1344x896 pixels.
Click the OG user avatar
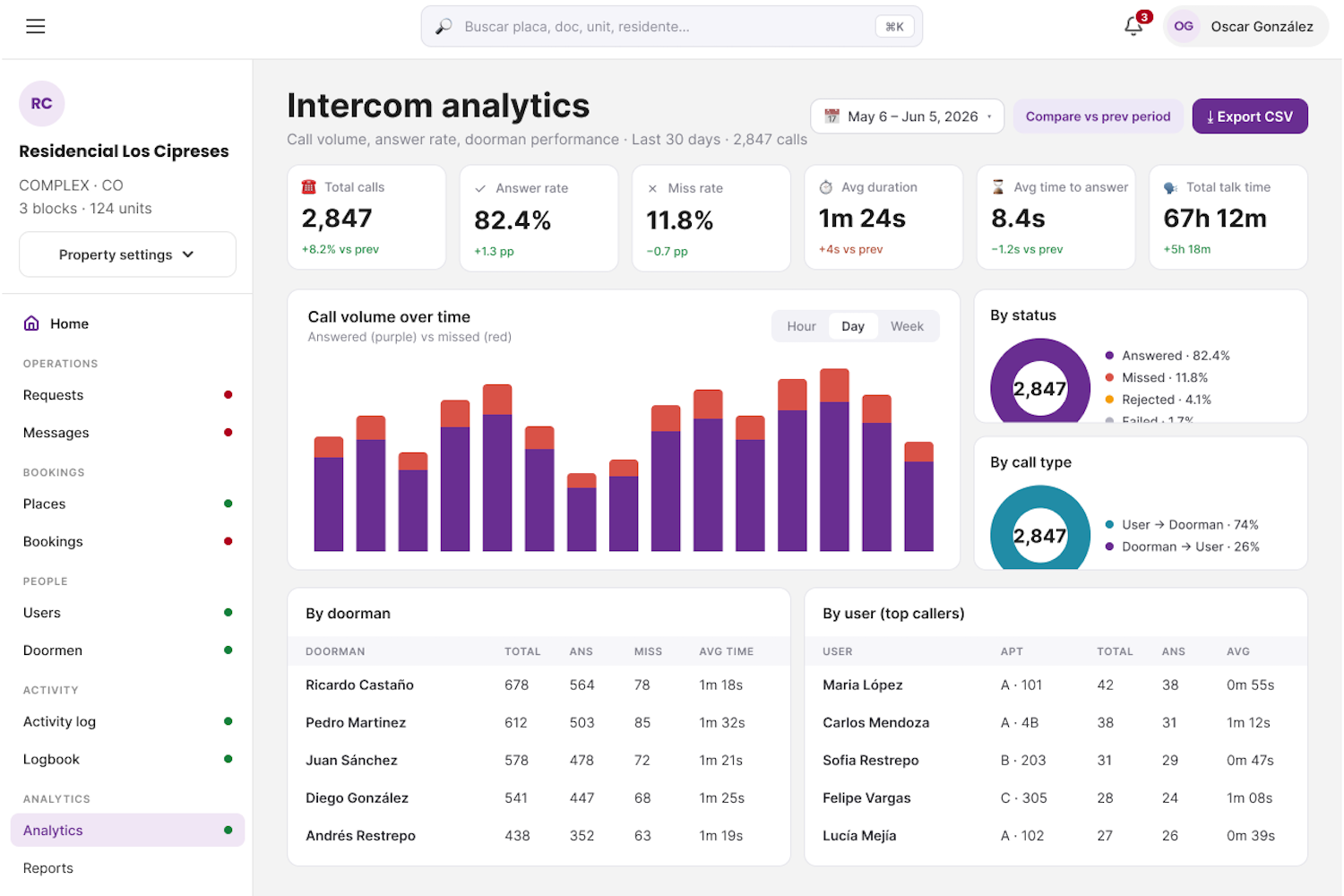coord(1184,26)
